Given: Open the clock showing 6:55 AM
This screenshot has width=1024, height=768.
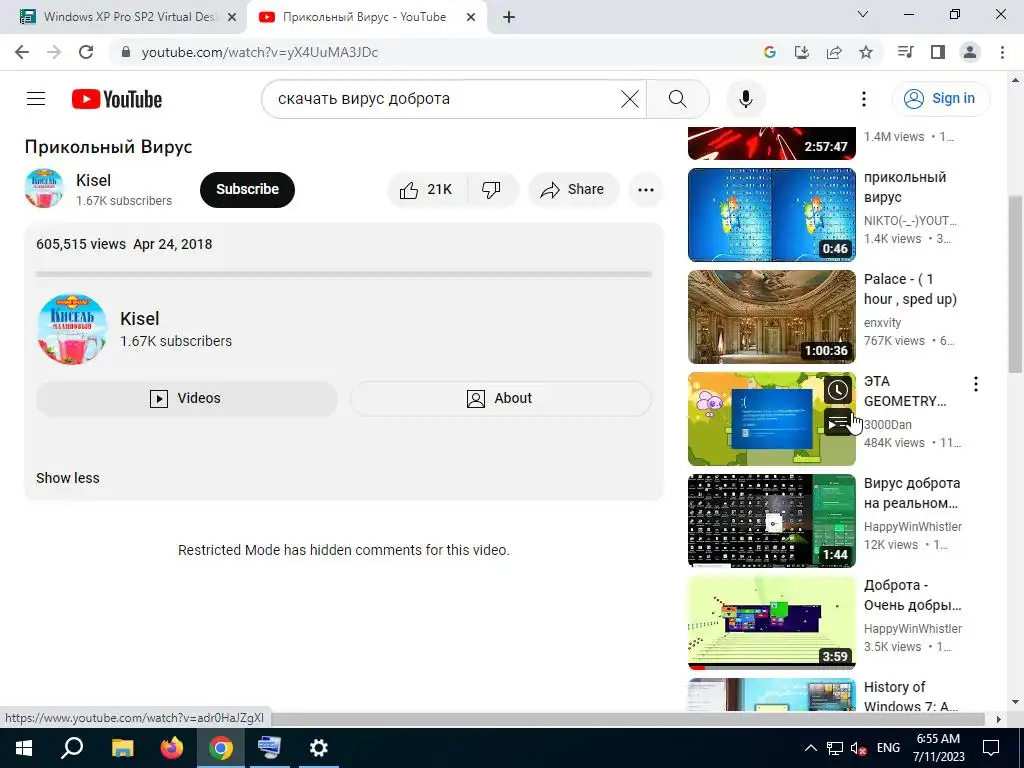Looking at the screenshot, I should tap(938, 748).
